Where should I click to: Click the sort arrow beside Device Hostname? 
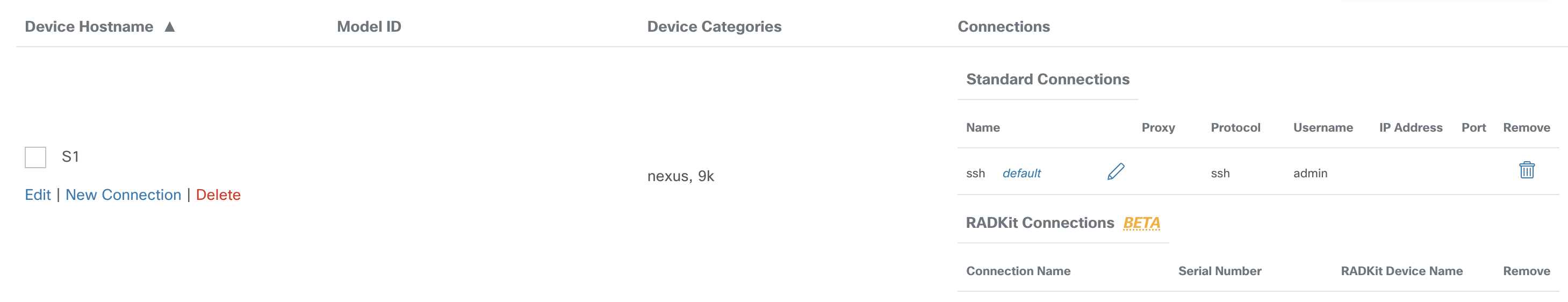[170, 27]
